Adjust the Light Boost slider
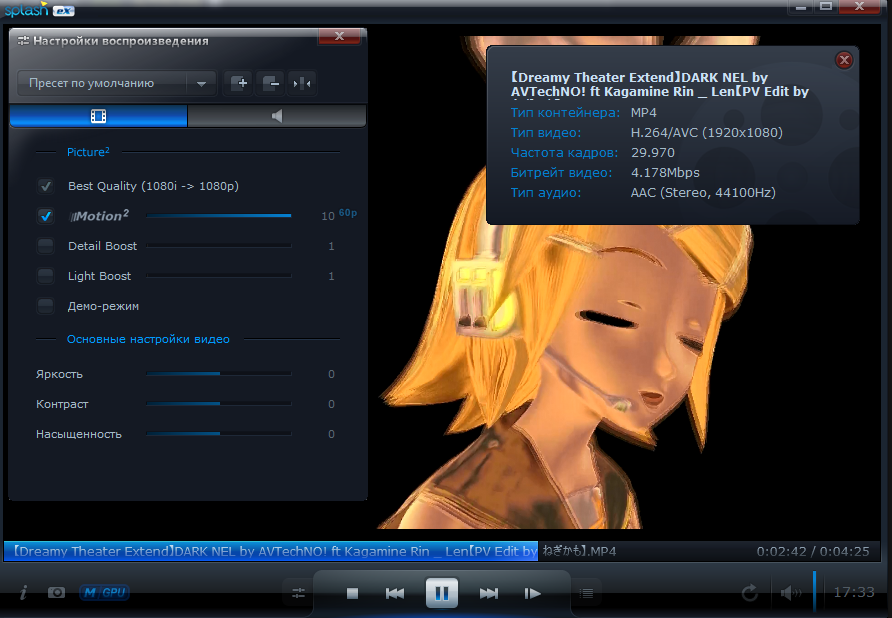 click(219, 276)
